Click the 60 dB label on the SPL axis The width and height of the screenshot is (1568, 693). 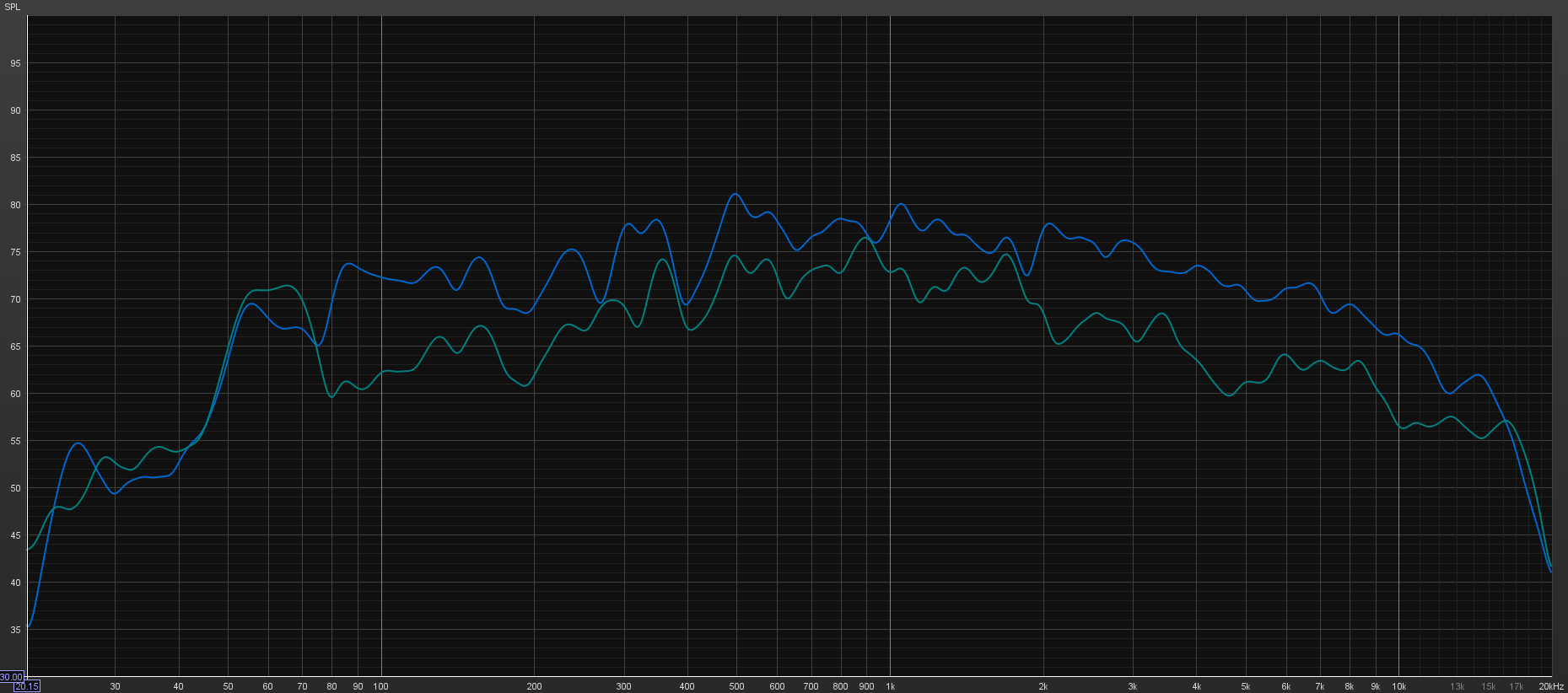click(16, 394)
